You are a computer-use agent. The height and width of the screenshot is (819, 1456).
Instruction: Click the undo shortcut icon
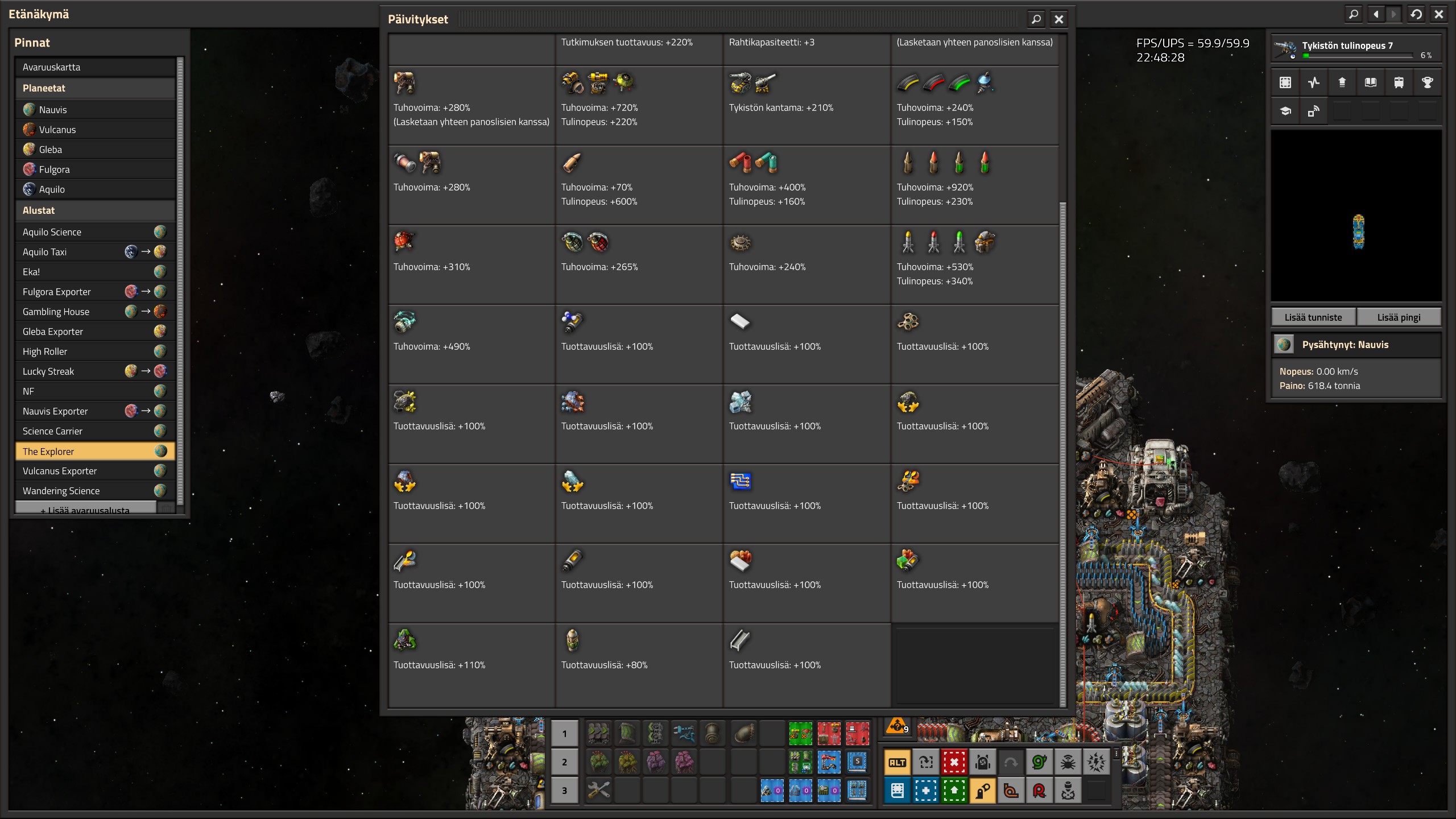click(x=1011, y=762)
